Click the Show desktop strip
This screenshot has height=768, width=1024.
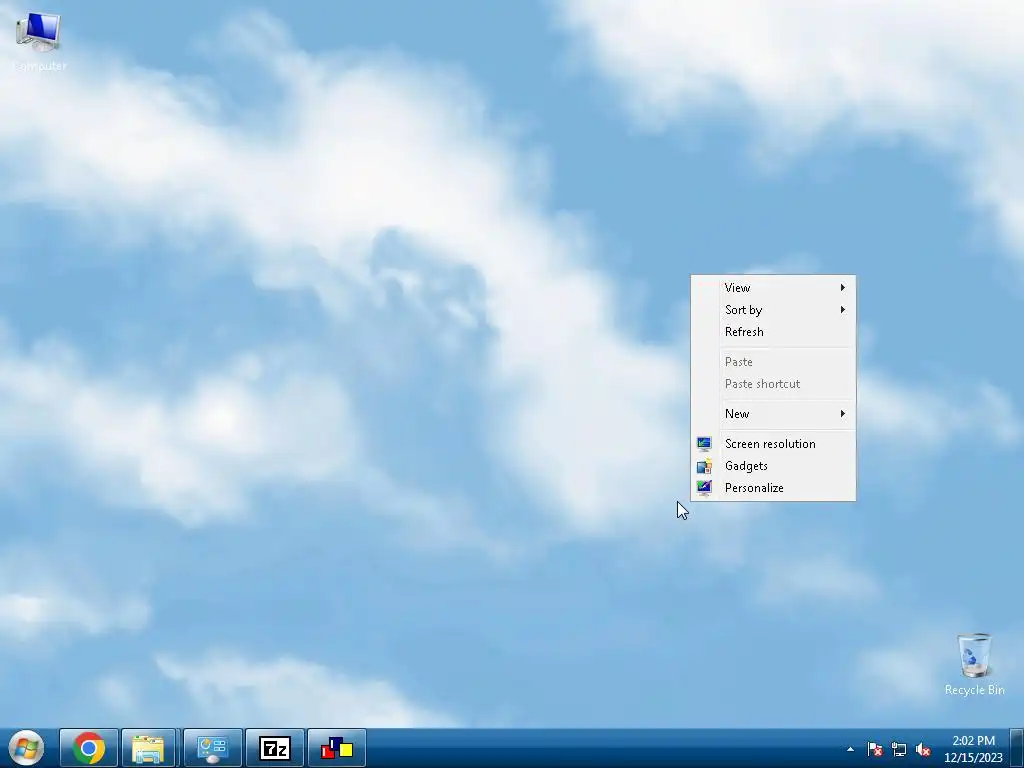click(1016, 748)
